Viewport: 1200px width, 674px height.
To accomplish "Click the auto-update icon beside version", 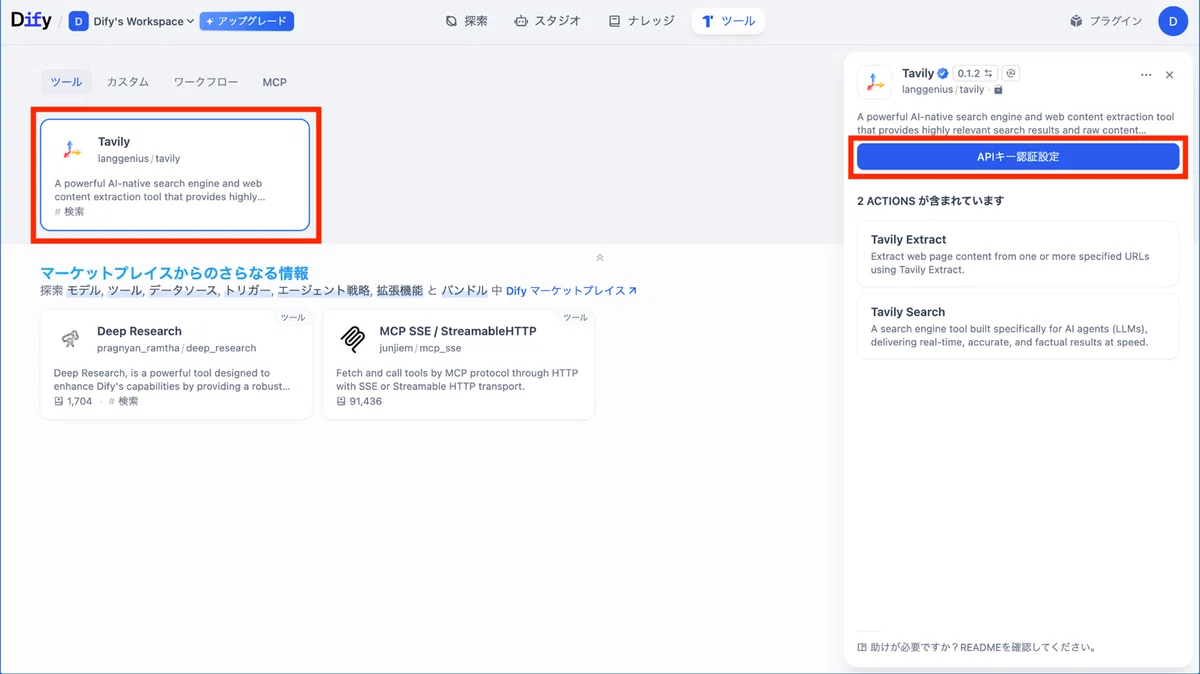I will click(x=1011, y=73).
